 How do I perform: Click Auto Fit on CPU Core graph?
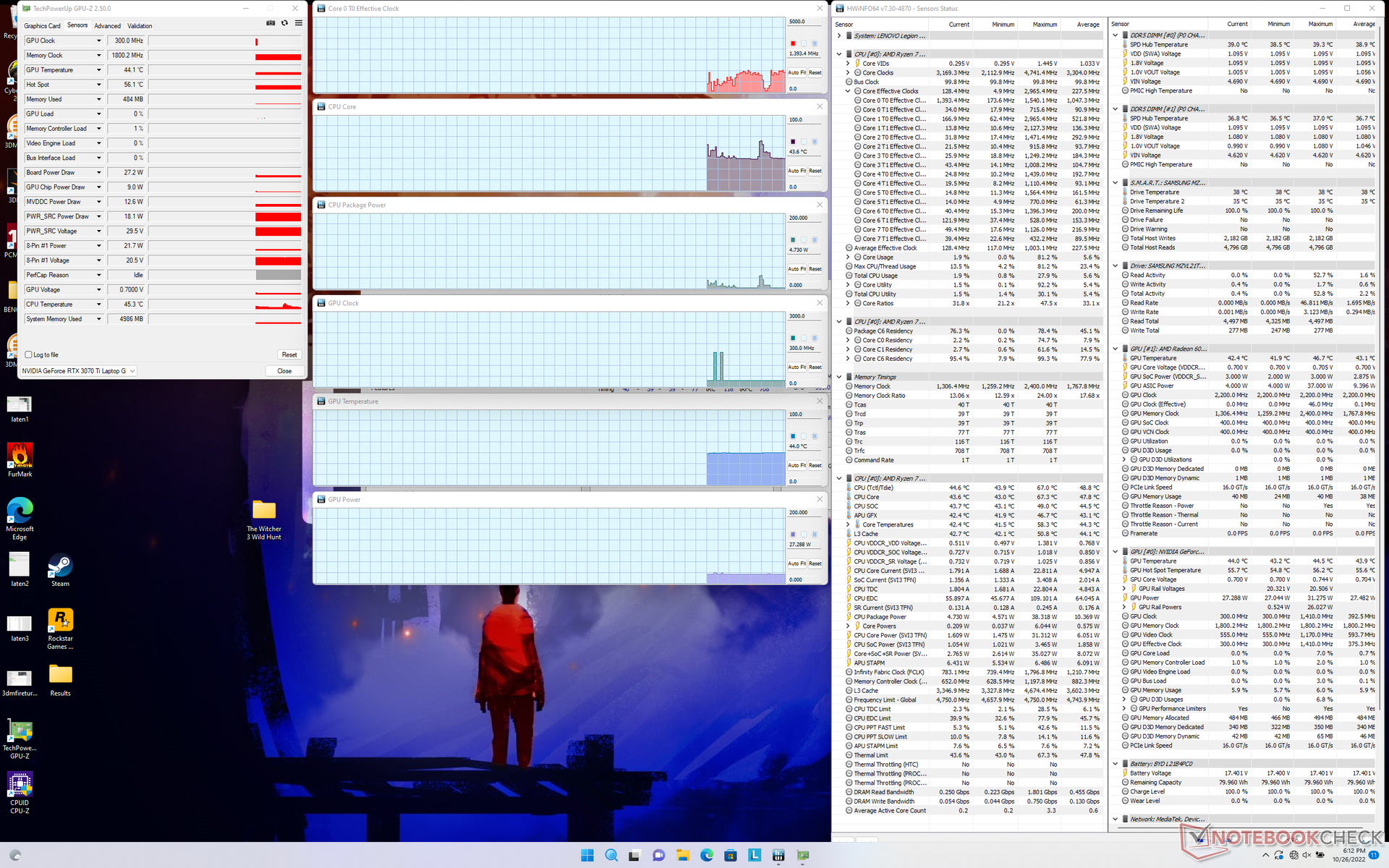(x=797, y=171)
